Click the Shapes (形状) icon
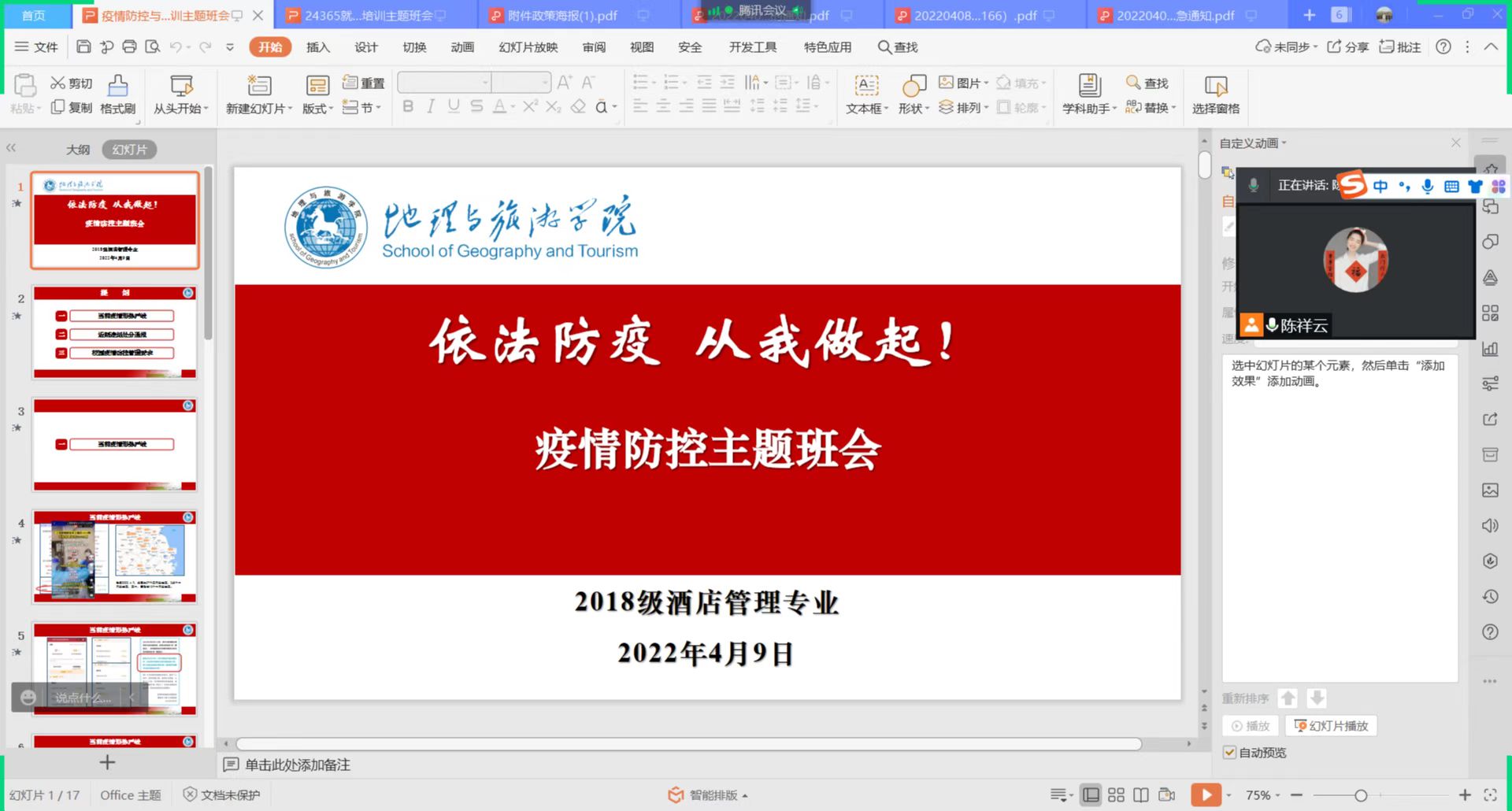Viewport: 1512px width, 811px height. tap(913, 86)
